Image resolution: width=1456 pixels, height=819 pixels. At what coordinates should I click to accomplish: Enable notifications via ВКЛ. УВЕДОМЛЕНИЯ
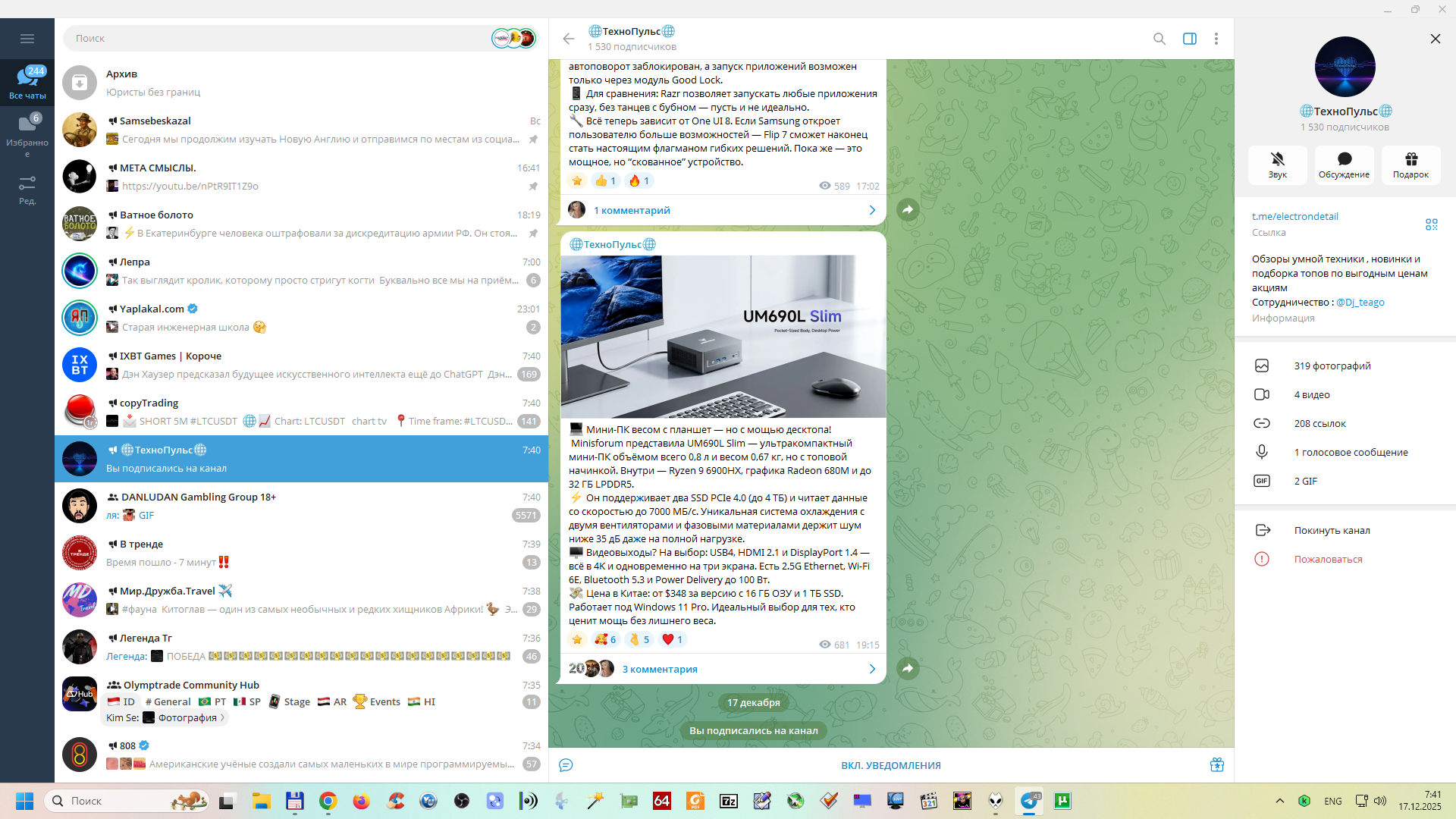pos(890,765)
